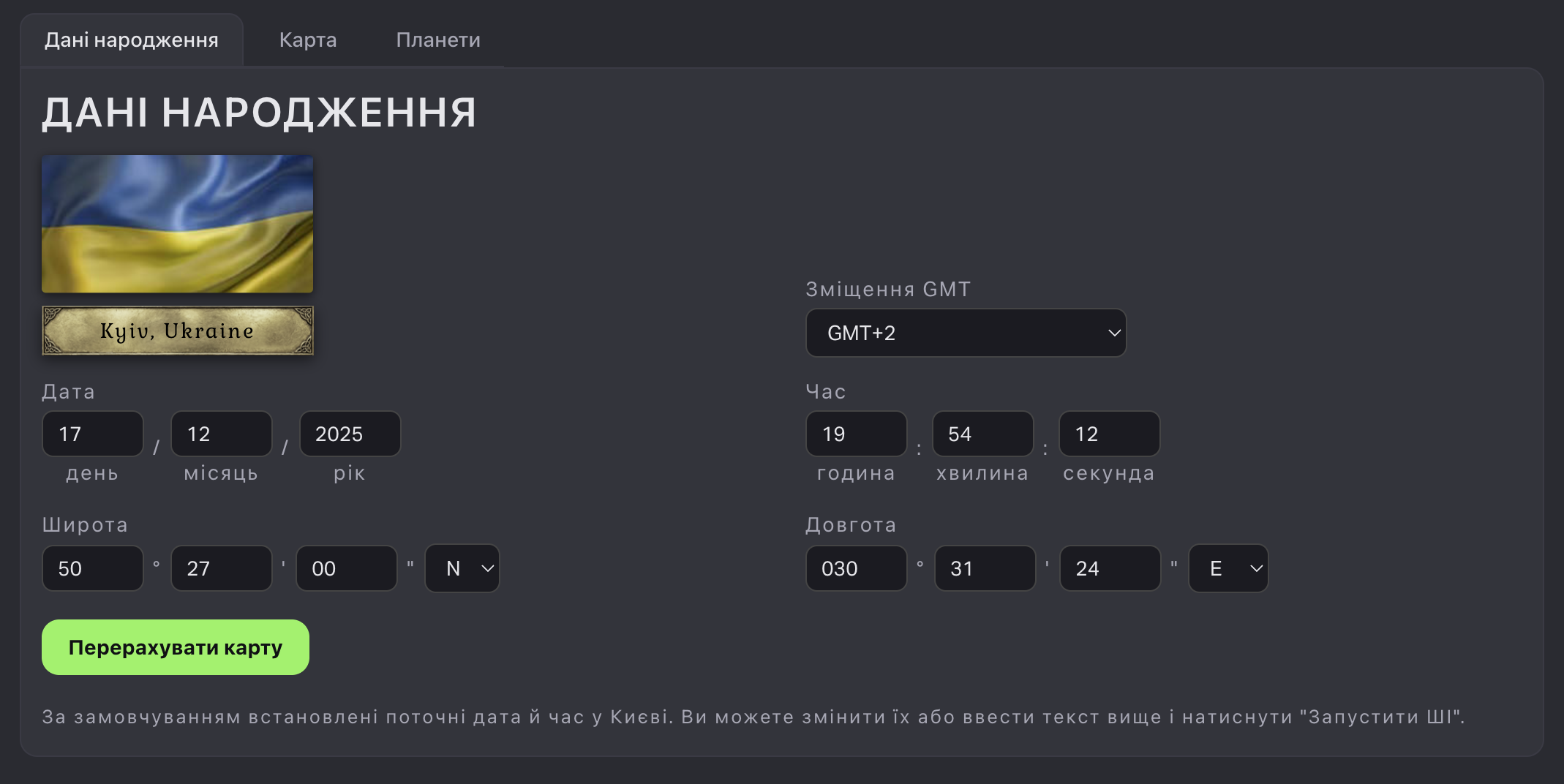Click the Kyiv, Ukraine location plaque

coord(178,331)
